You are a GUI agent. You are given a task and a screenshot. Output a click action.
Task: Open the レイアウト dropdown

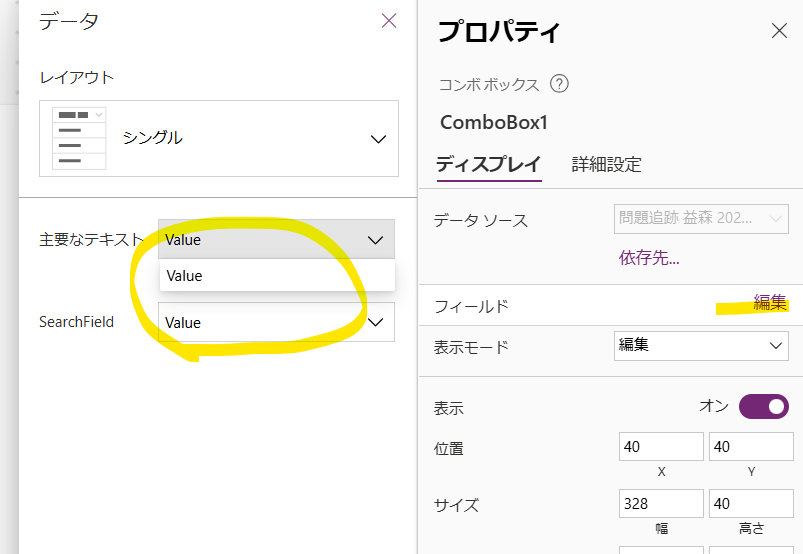[377, 139]
